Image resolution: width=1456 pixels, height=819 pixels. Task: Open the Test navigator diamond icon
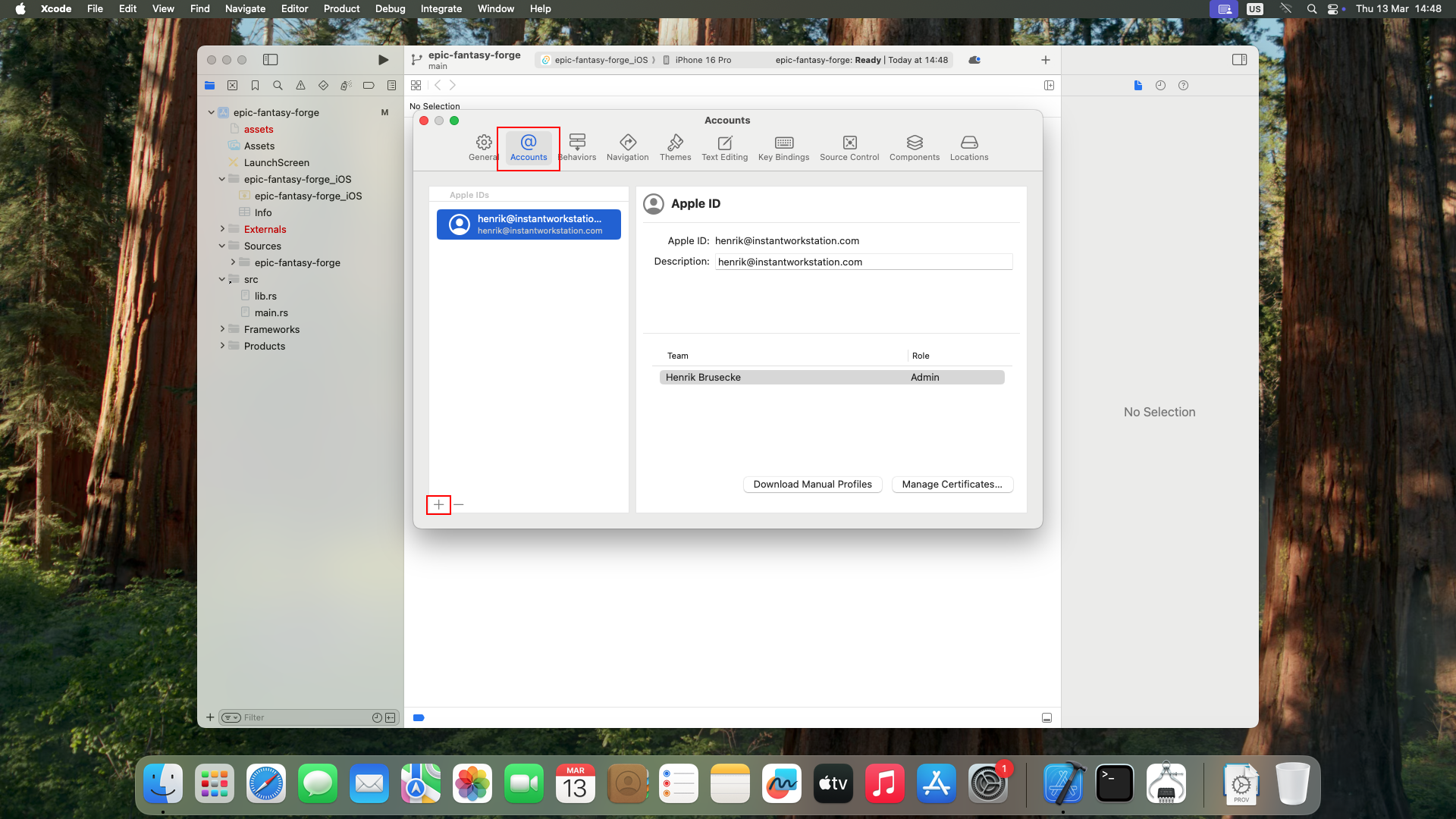pos(324,86)
